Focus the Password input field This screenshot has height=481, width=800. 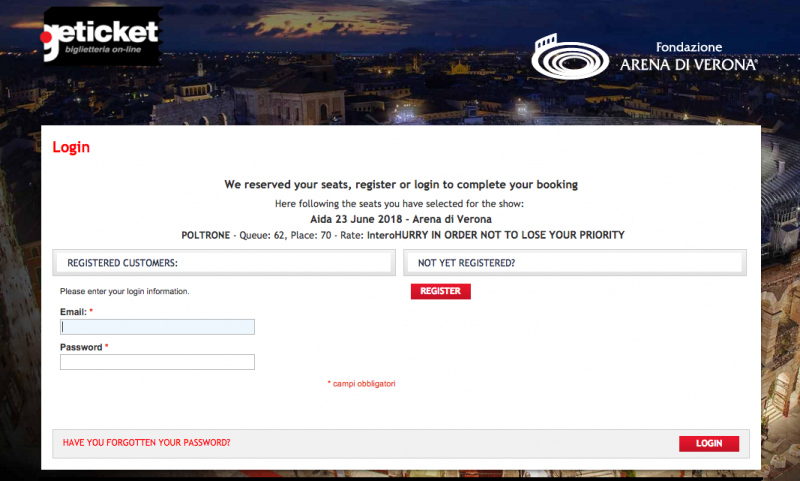(157, 362)
